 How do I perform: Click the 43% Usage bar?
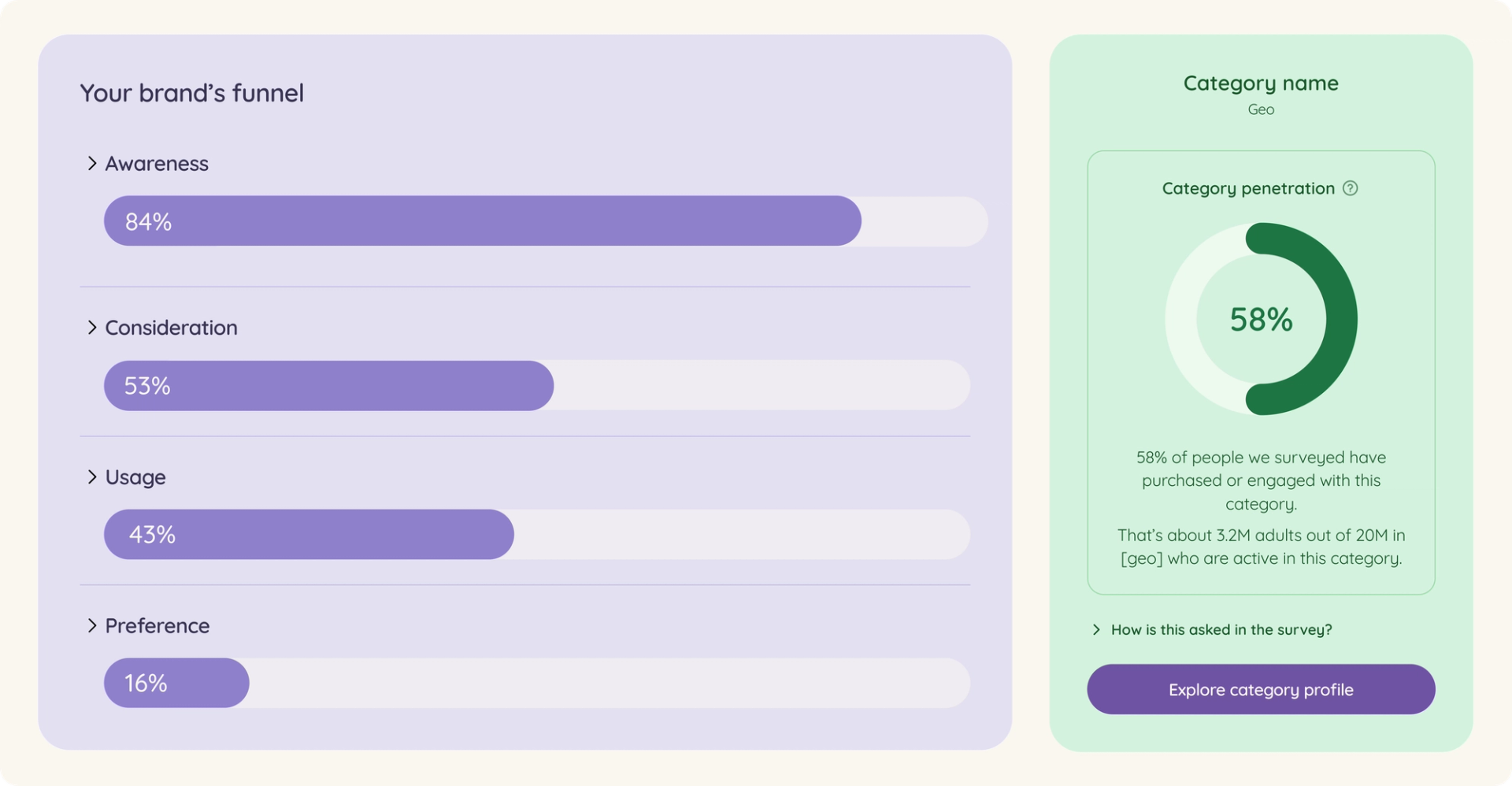[537, 535]
